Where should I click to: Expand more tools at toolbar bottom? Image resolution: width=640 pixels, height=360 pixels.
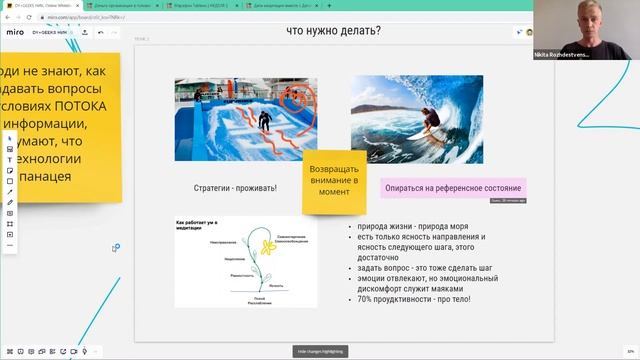tap(10, 245)
